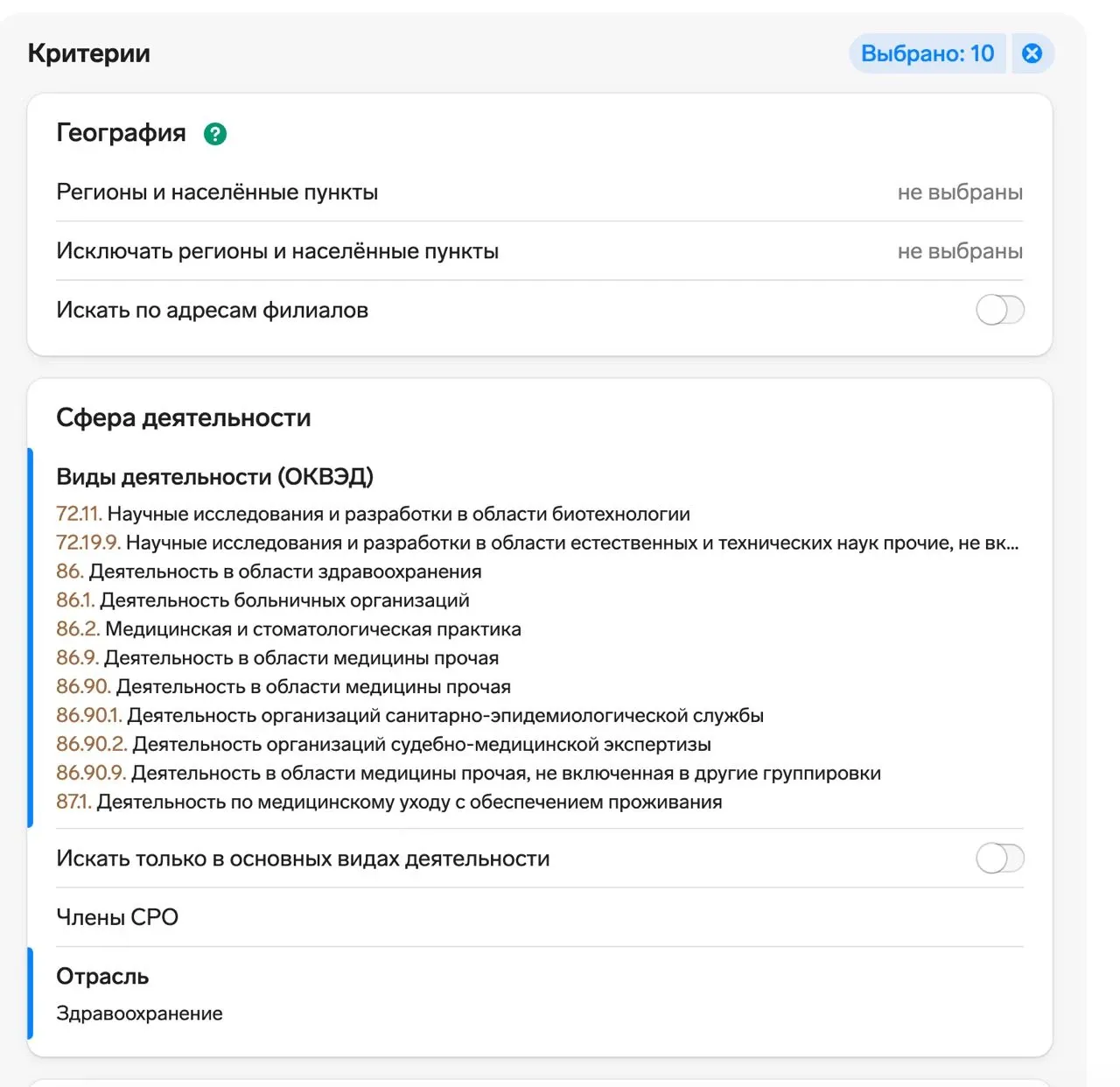Click the green help icon beside География
1120x1087 pixels.
[215, 134]
